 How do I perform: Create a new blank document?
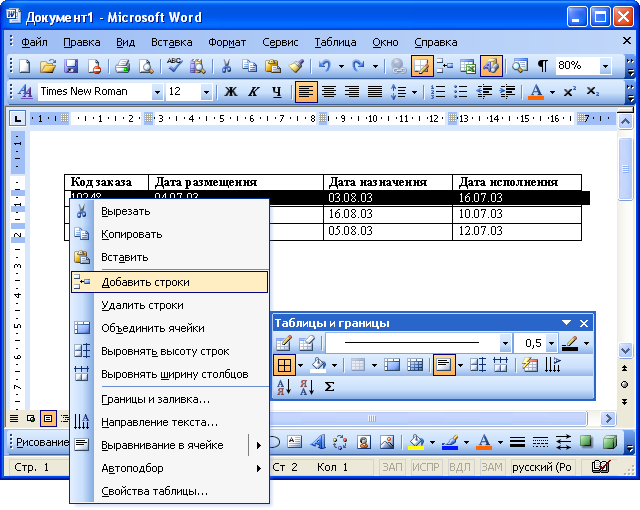coord(25,66)
